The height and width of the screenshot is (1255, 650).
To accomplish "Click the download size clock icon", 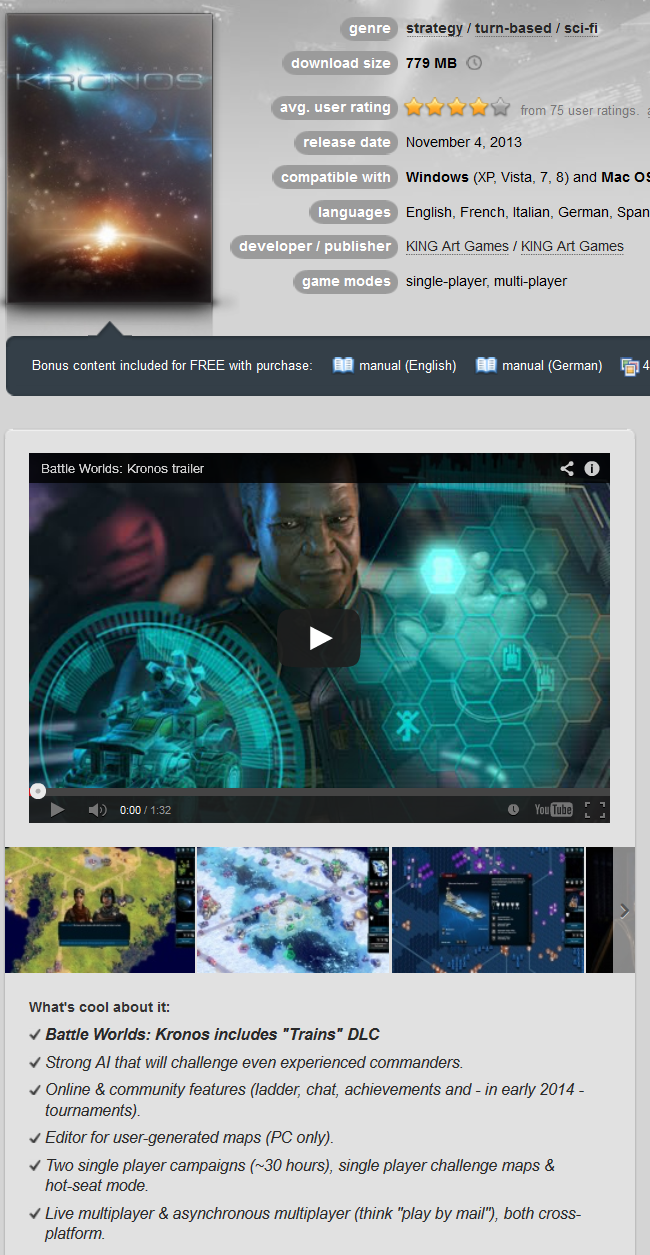I will pyautogui.click(x=474, y=63).
